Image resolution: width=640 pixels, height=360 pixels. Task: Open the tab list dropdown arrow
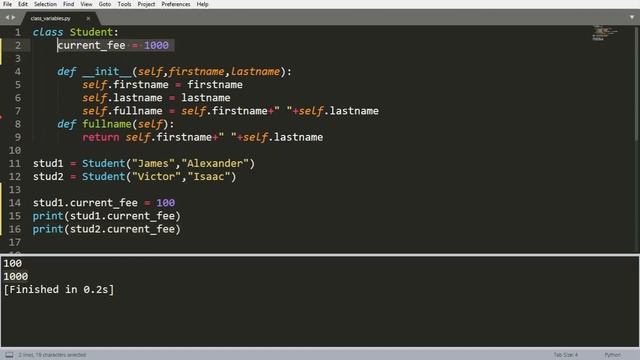[631, 18]
